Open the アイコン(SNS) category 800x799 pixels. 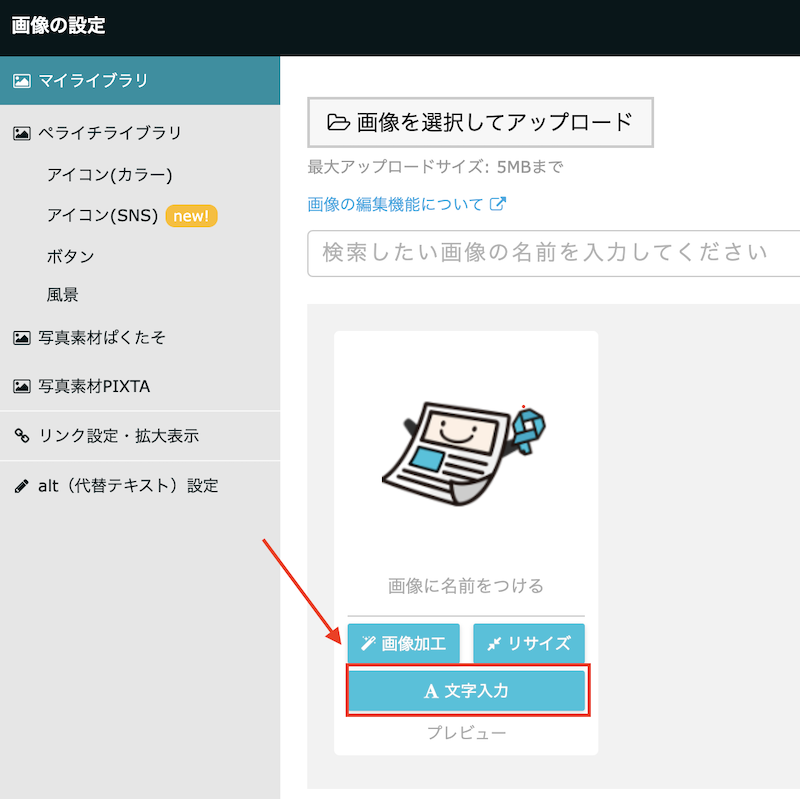tap(102, 215)
